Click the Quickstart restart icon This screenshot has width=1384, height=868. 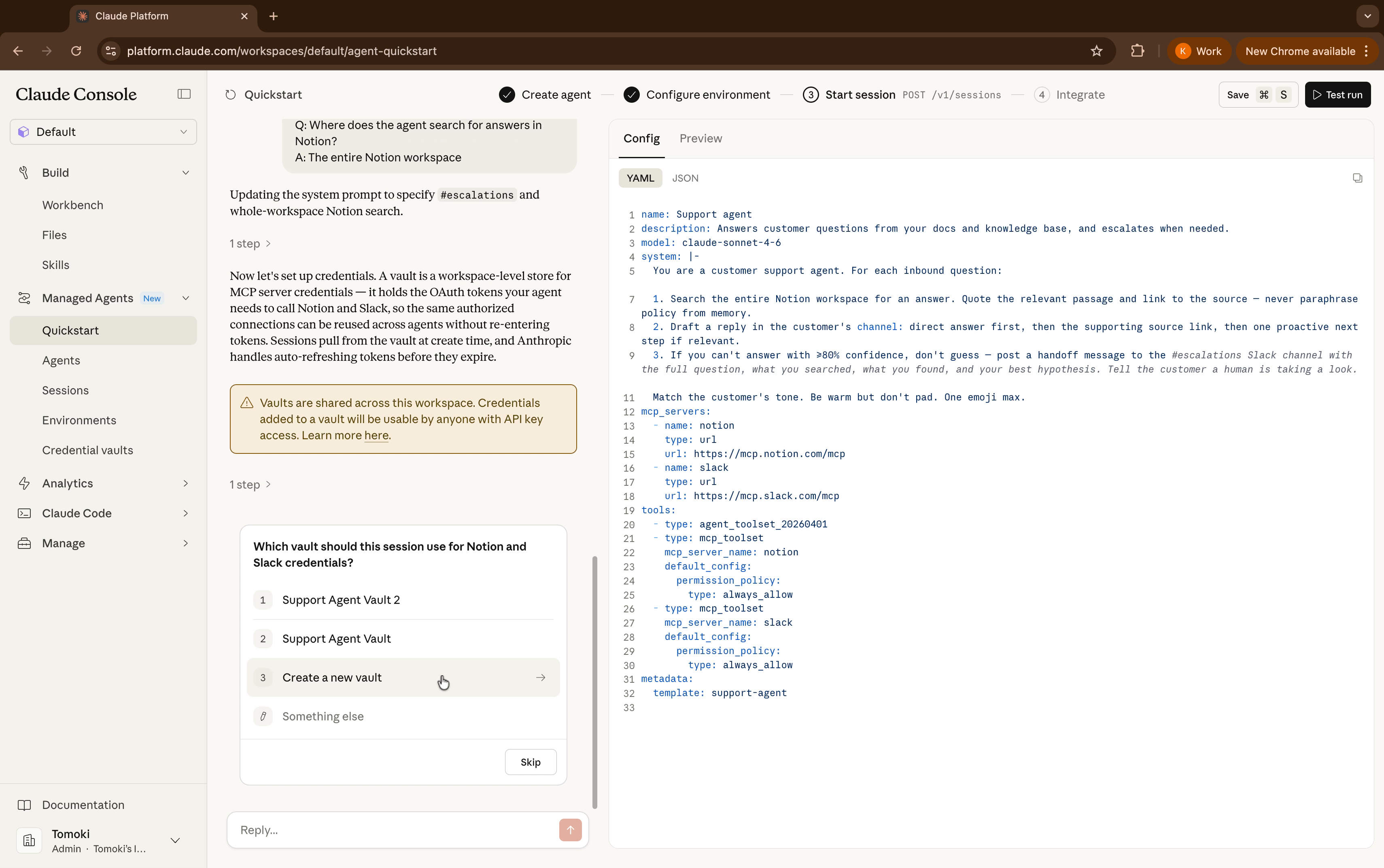231,95
